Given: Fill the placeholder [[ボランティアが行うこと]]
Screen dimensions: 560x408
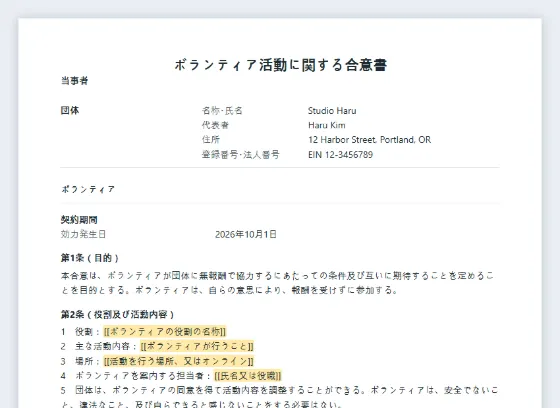Looking at the screenshot, I should tap(197, 346).
